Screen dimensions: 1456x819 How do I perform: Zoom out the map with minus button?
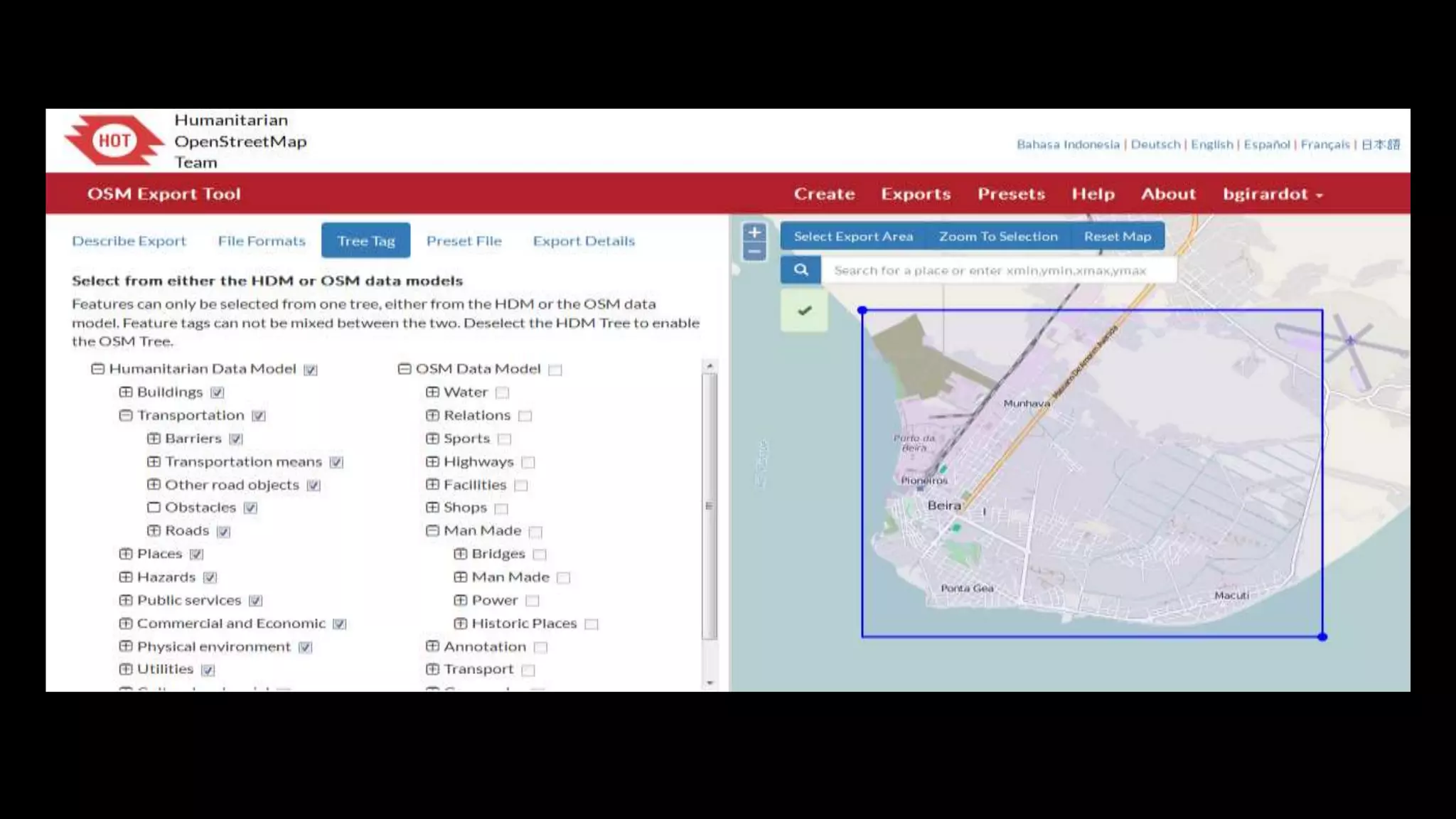(754, 252)
